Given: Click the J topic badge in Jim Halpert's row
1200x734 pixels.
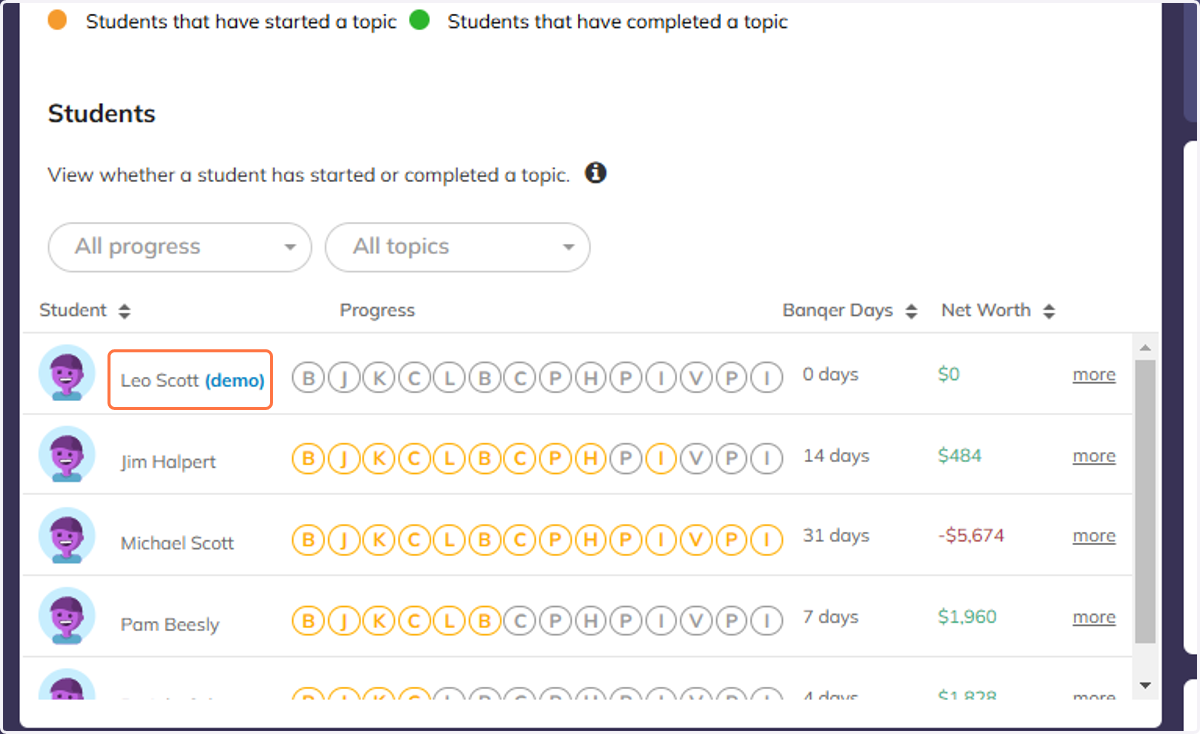Looking at the screenshot, I should click(x=343, y=458).
